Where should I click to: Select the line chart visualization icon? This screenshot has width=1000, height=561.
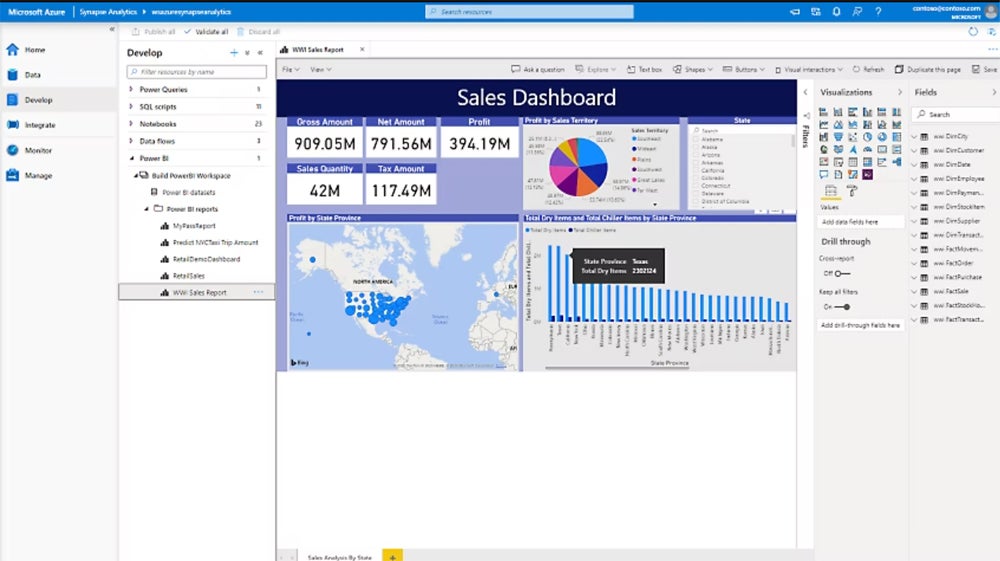point(823,124)
